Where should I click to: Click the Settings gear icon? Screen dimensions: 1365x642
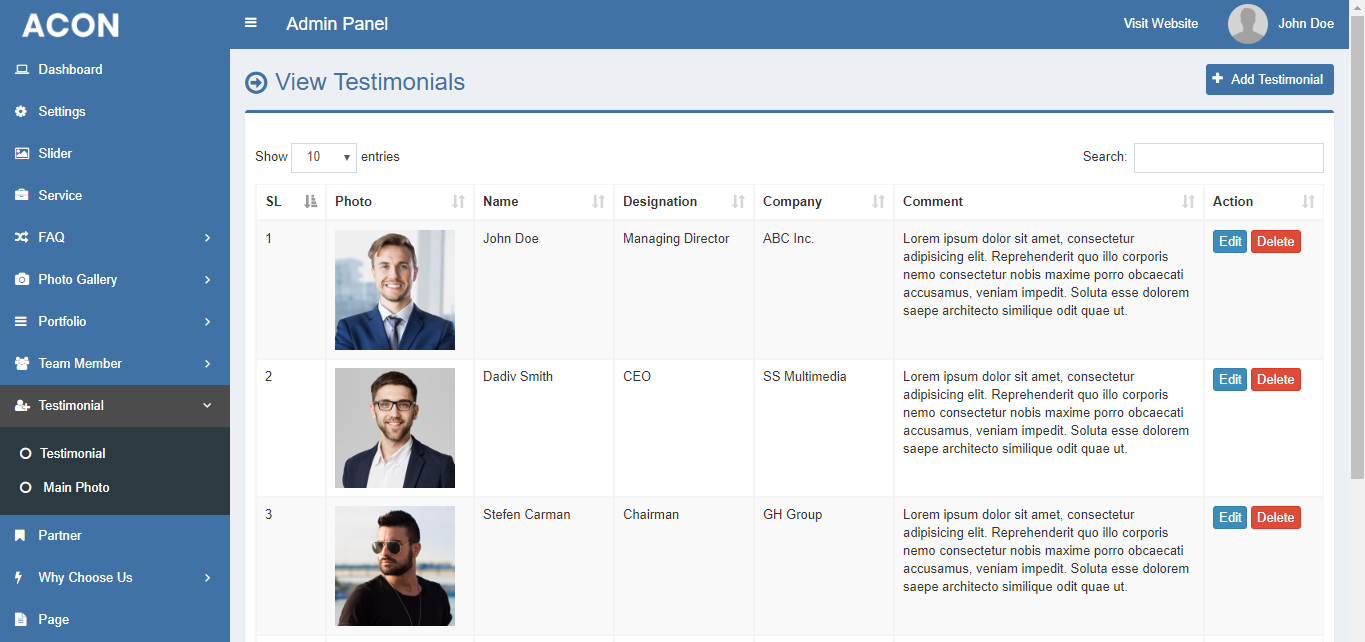[21, 111]
